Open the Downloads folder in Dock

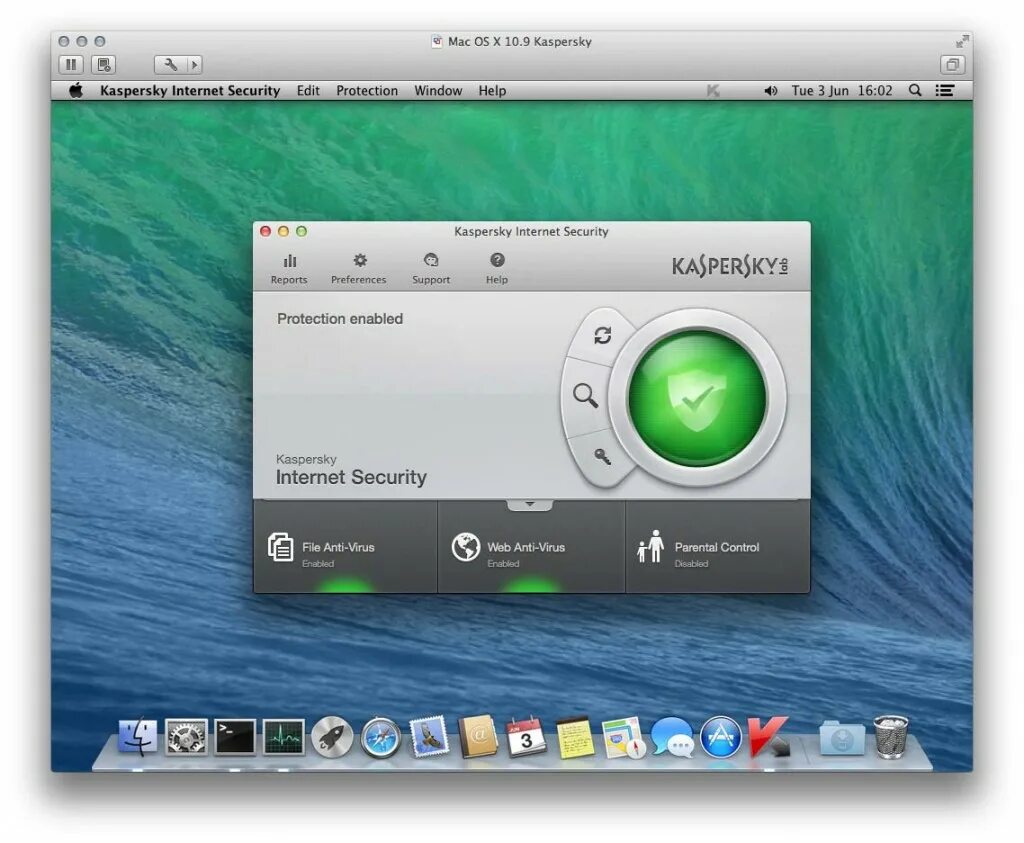click(x=842, y=737)
